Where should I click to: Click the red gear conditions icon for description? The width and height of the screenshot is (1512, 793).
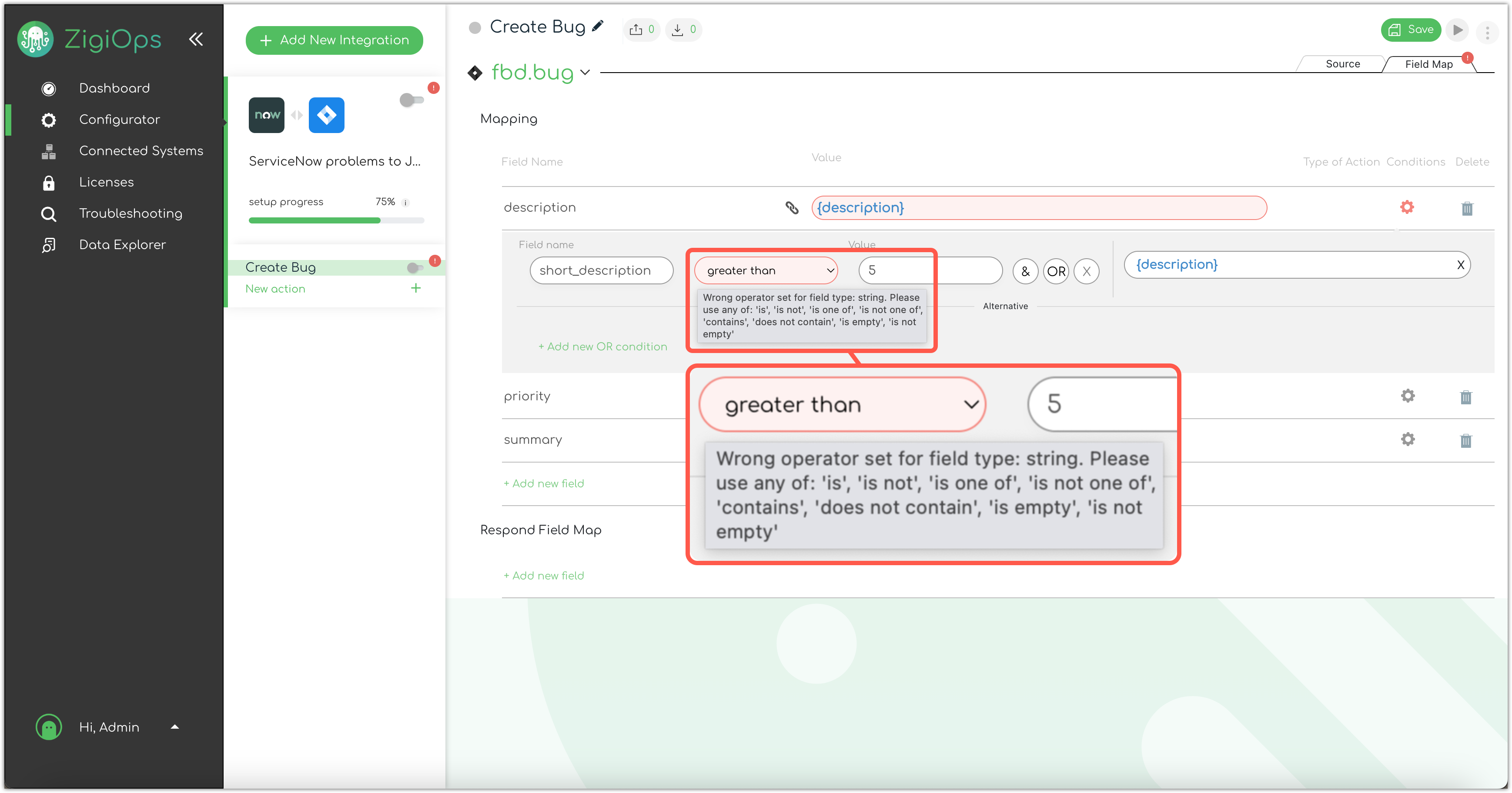(1407, 207)
